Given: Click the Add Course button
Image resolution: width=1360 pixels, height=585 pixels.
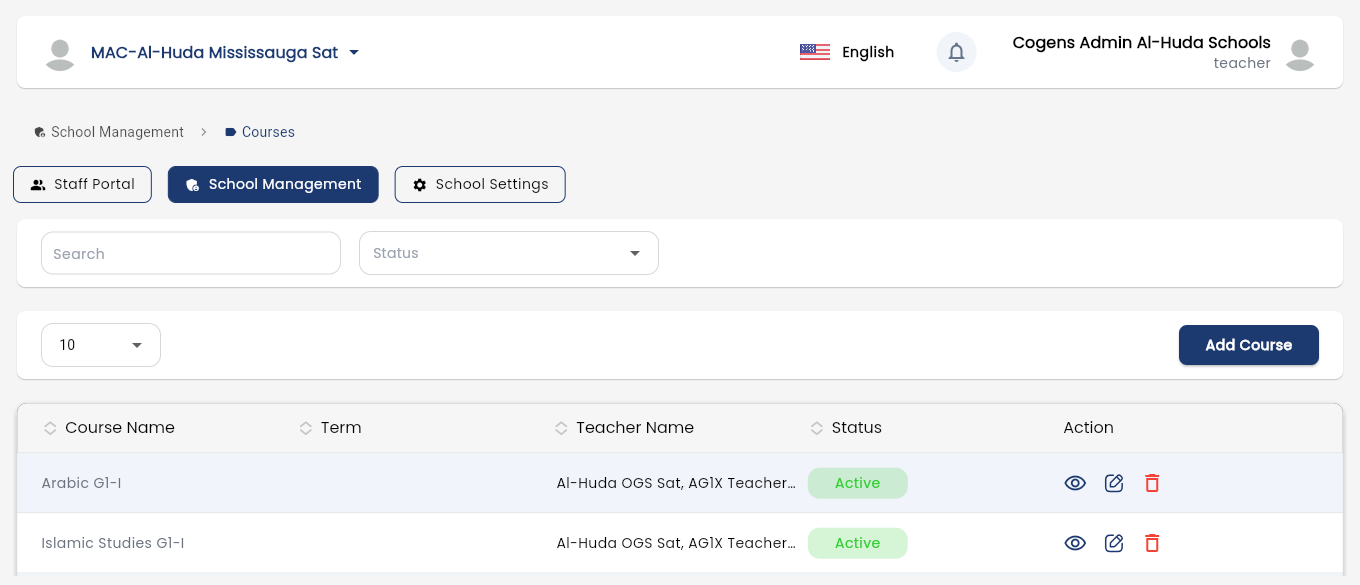Looking at the screenshot, I should coord(1248,345).
